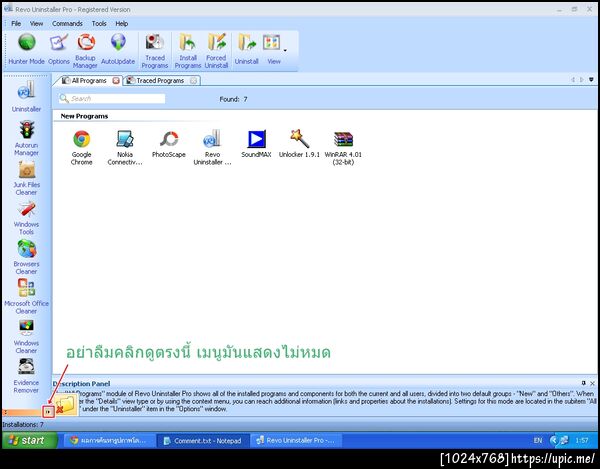Open Windows Cleaner in the sidebar
The width and height of the screenshot is (600, 469).
point(26,337)
